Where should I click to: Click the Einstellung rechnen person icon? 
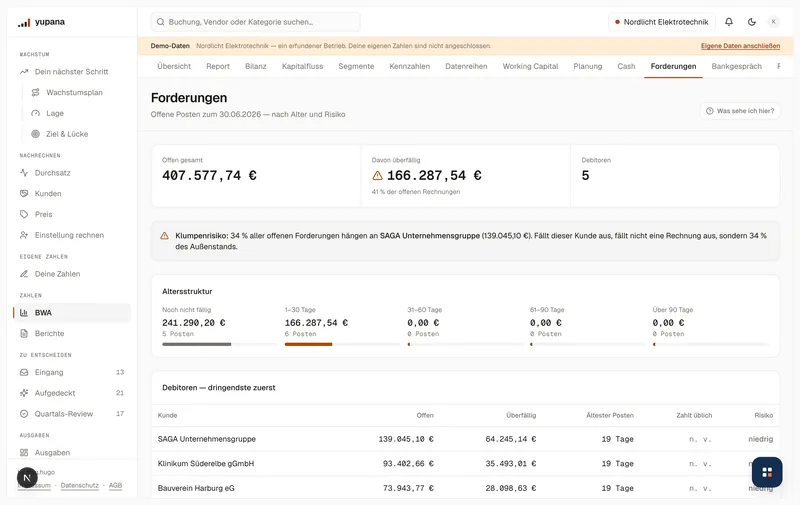point(24,235)
